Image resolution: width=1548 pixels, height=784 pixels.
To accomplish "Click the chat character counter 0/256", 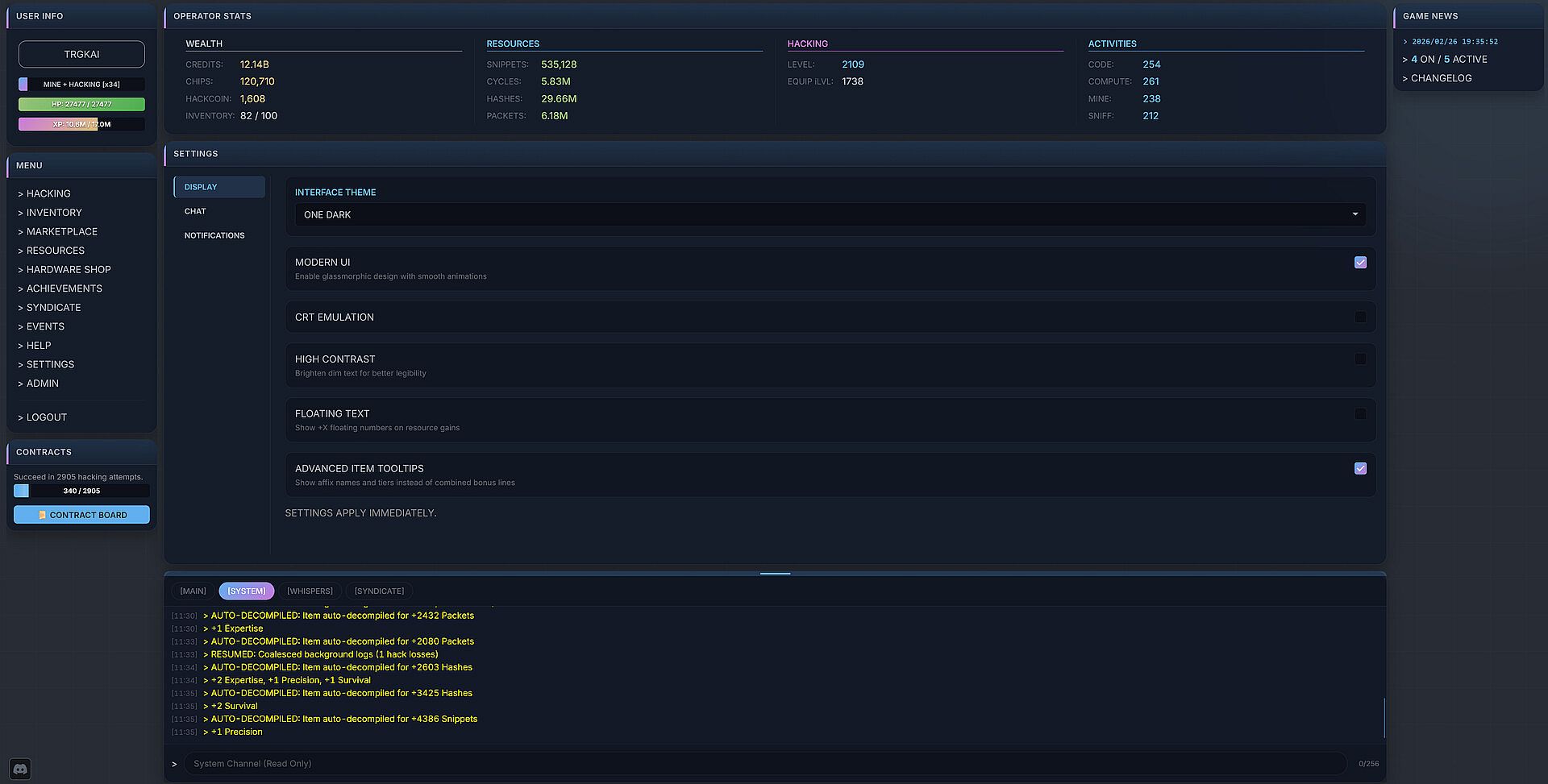I will click(x=1368, y=764).
